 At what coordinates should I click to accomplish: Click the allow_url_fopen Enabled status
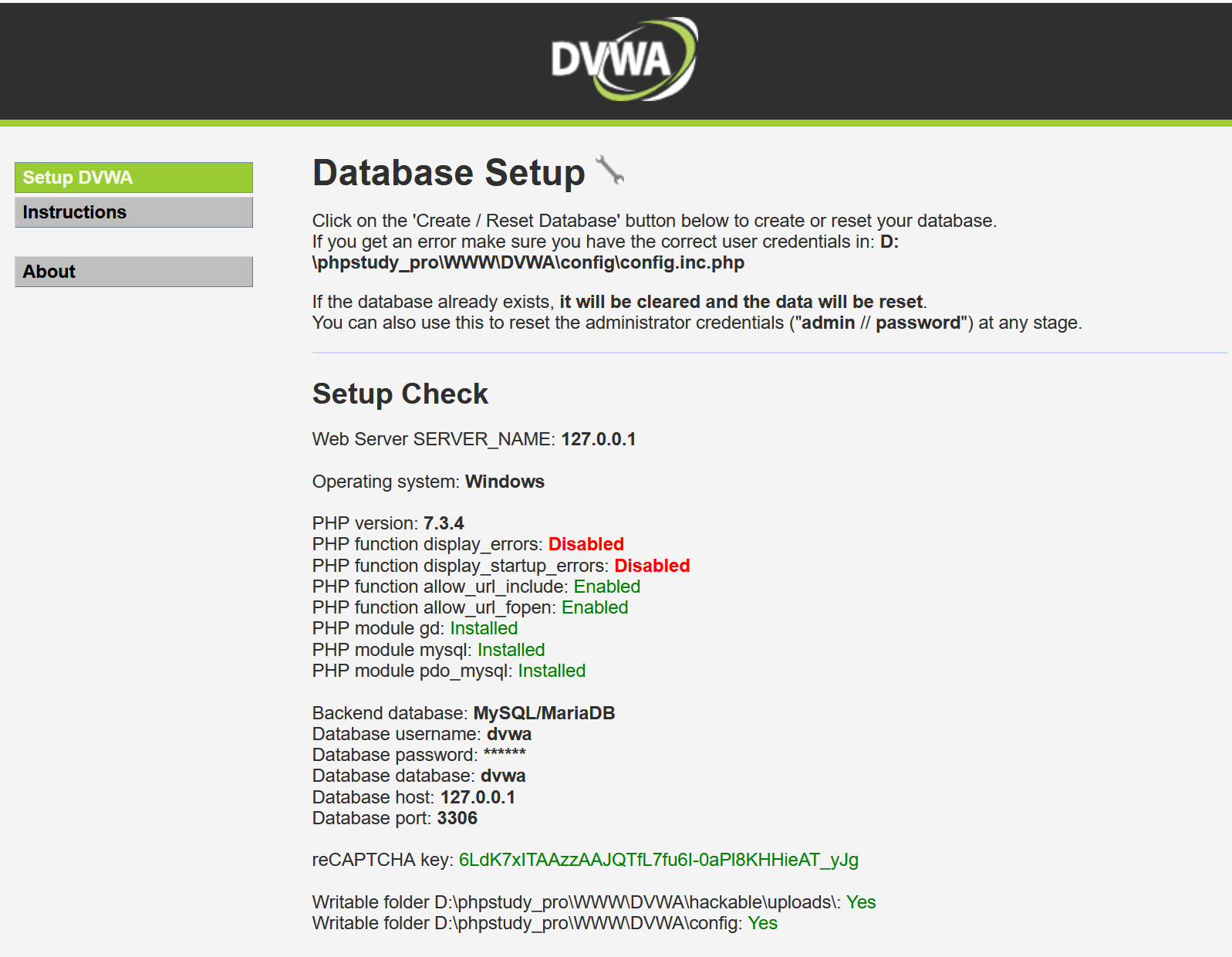pos(595,607)
